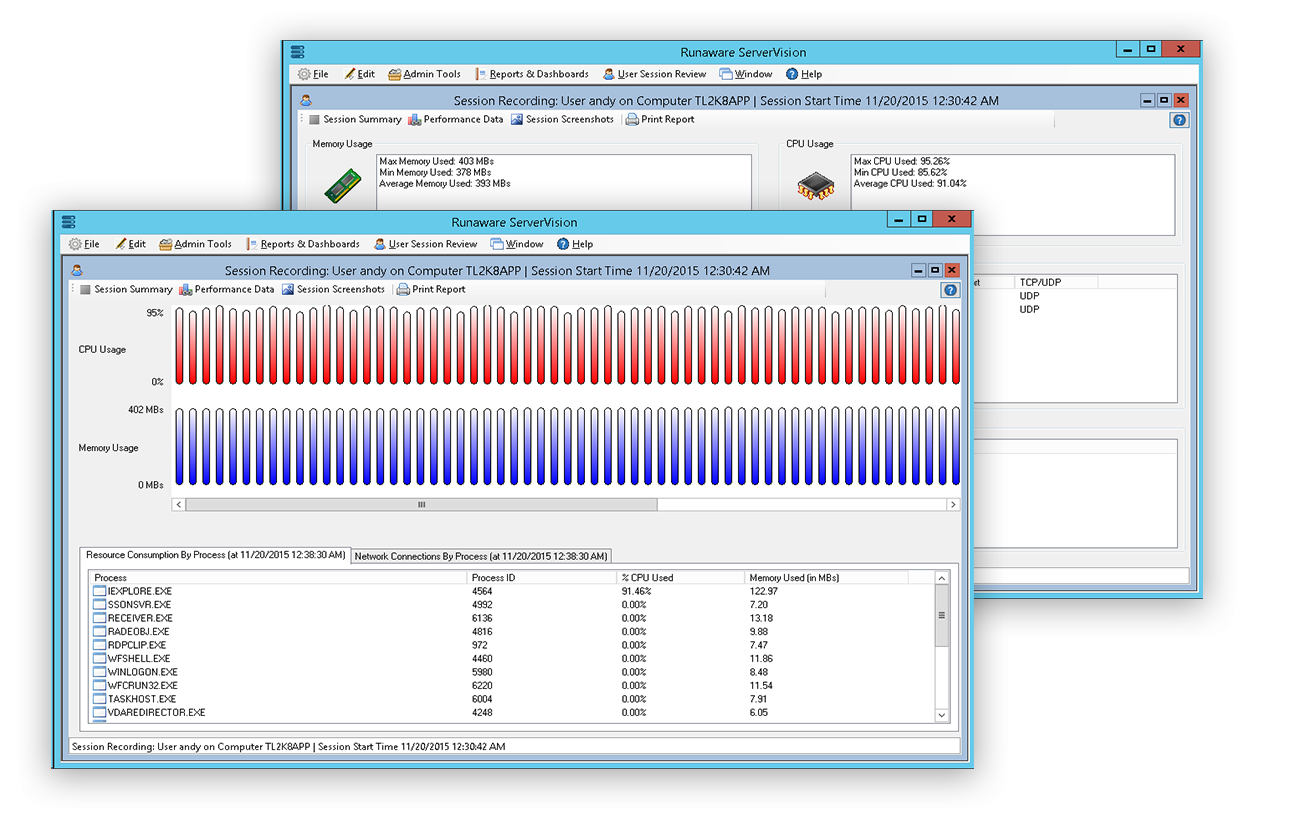Click Performance Data chart icon in front window
Screen dimensions: 1296x815
click(x=186, y=289)
